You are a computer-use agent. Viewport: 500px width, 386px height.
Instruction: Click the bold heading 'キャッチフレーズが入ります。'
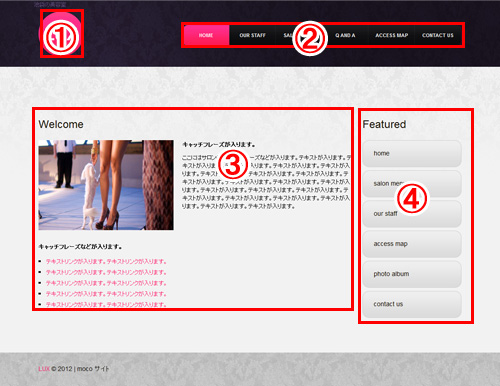(x=219, y=145)
